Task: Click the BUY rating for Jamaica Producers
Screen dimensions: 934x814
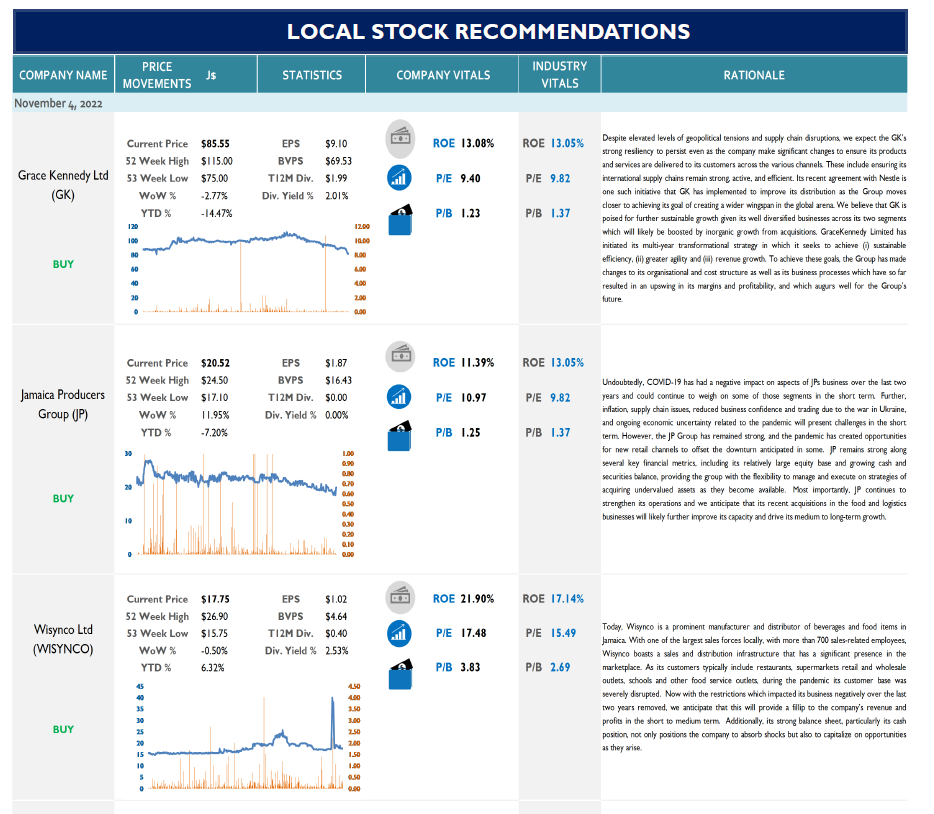Action: [63, 498]
